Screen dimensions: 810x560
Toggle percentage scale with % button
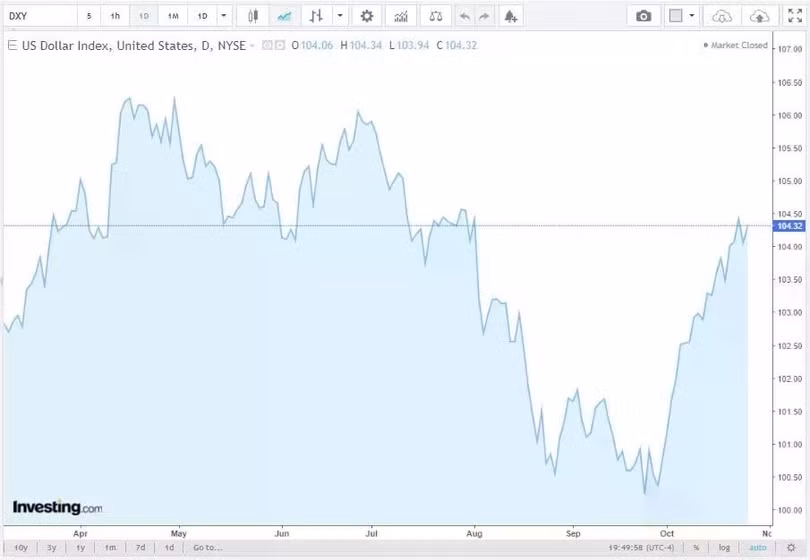pos(696,547)
